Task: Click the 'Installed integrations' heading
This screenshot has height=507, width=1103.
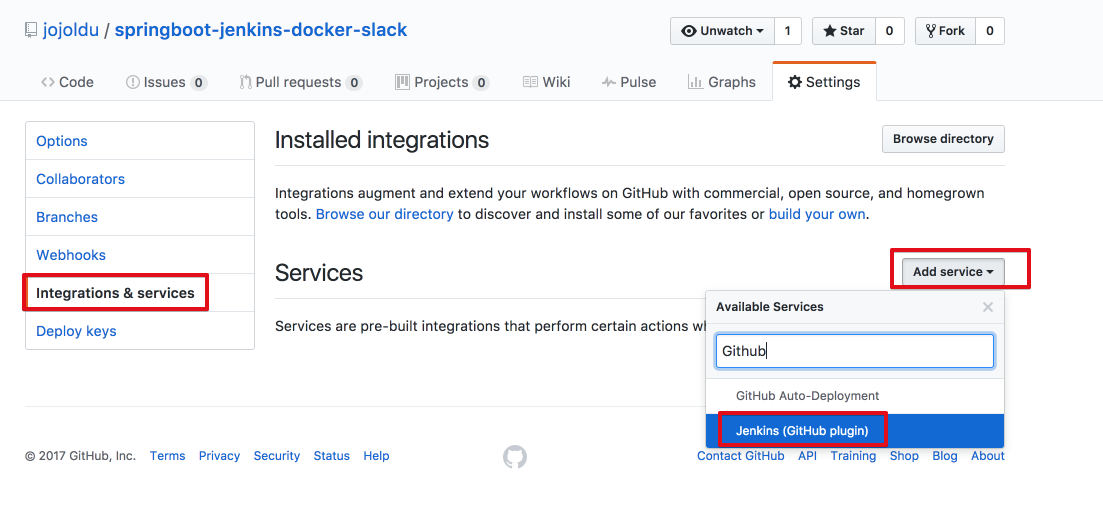Action: point(382,139)
